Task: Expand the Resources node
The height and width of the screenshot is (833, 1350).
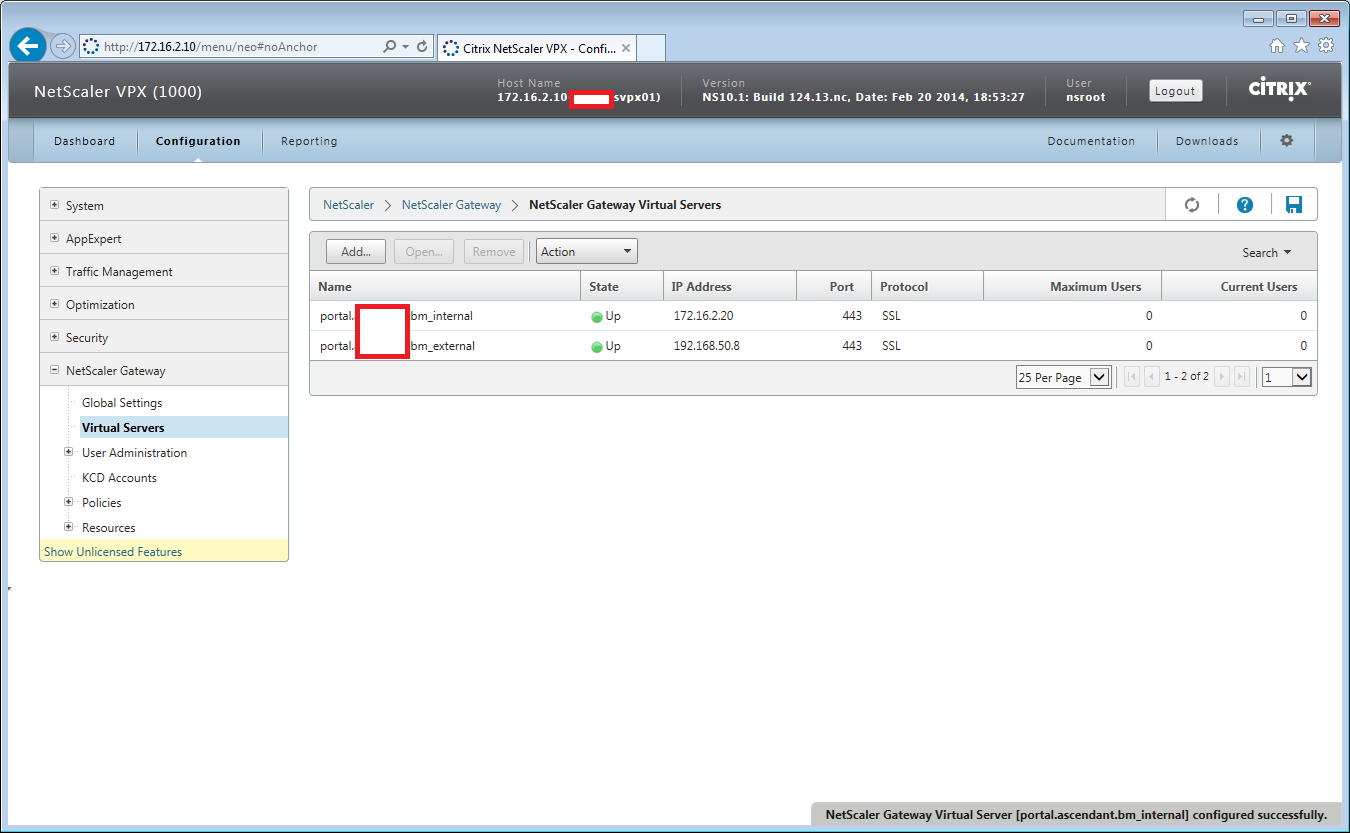Action: [69, 527]
